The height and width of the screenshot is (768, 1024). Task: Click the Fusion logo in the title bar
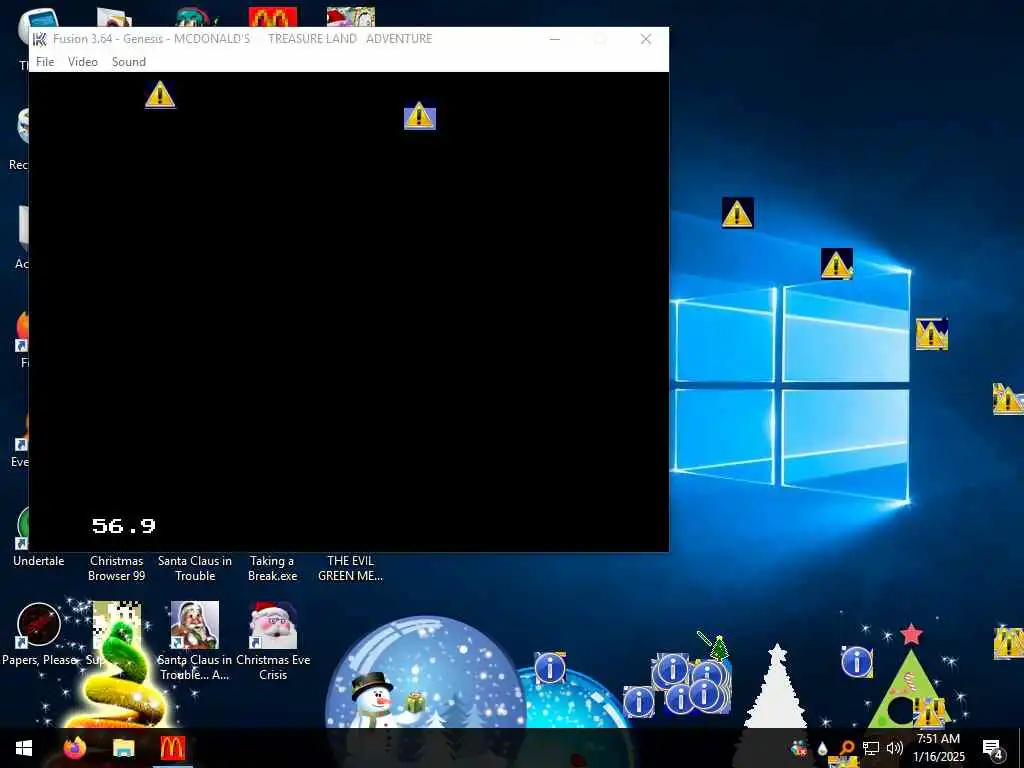pyautogui.click(x=40, y=39)
